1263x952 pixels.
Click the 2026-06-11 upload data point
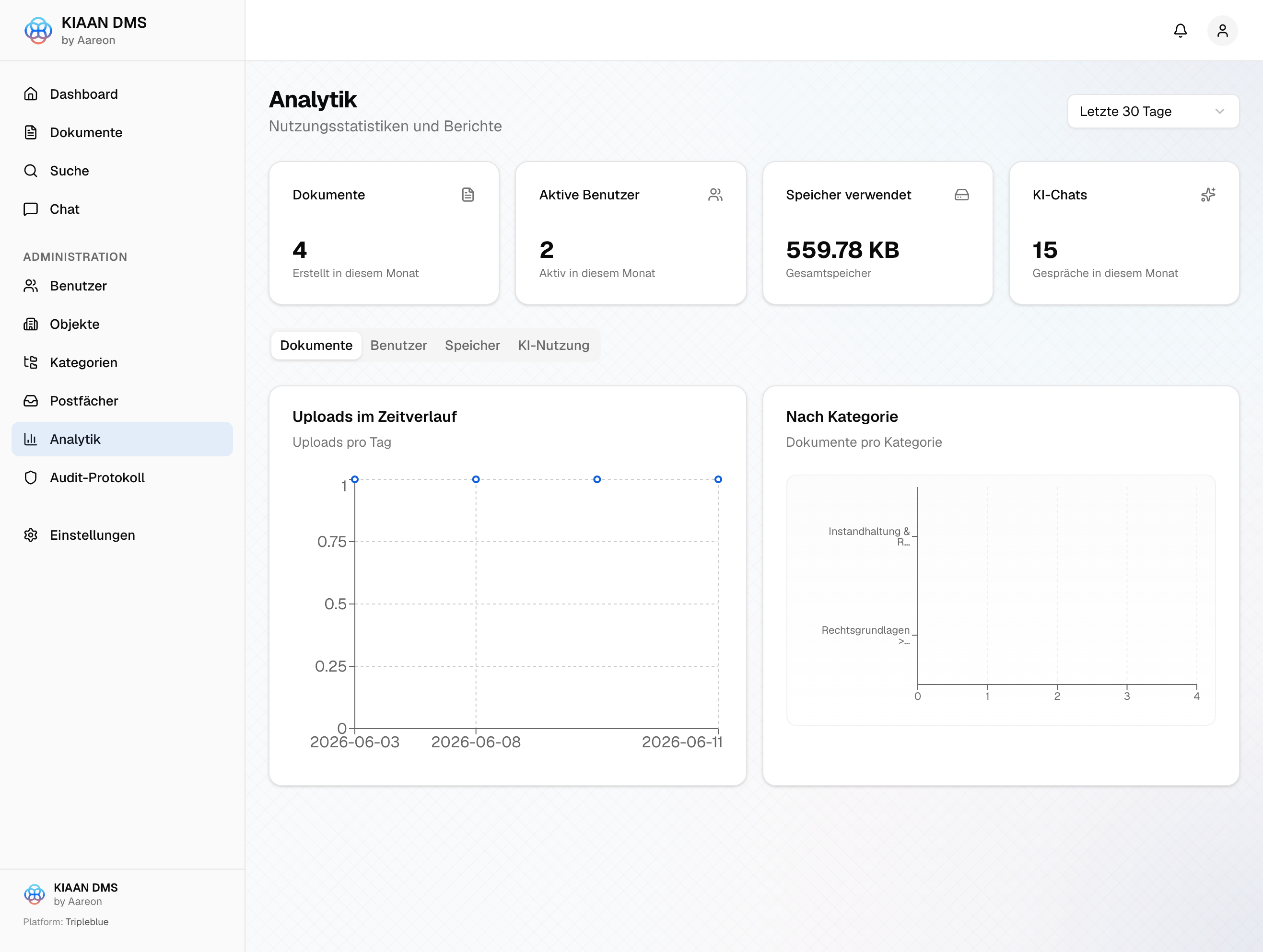718,479
